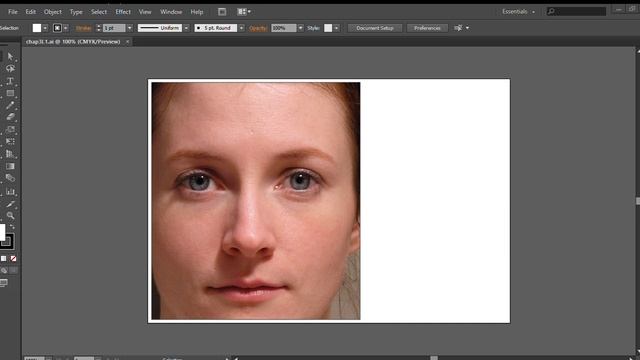Click the Gradient paint button in toolbox
This screenshot has height=360, width=640.
point(4,258)
